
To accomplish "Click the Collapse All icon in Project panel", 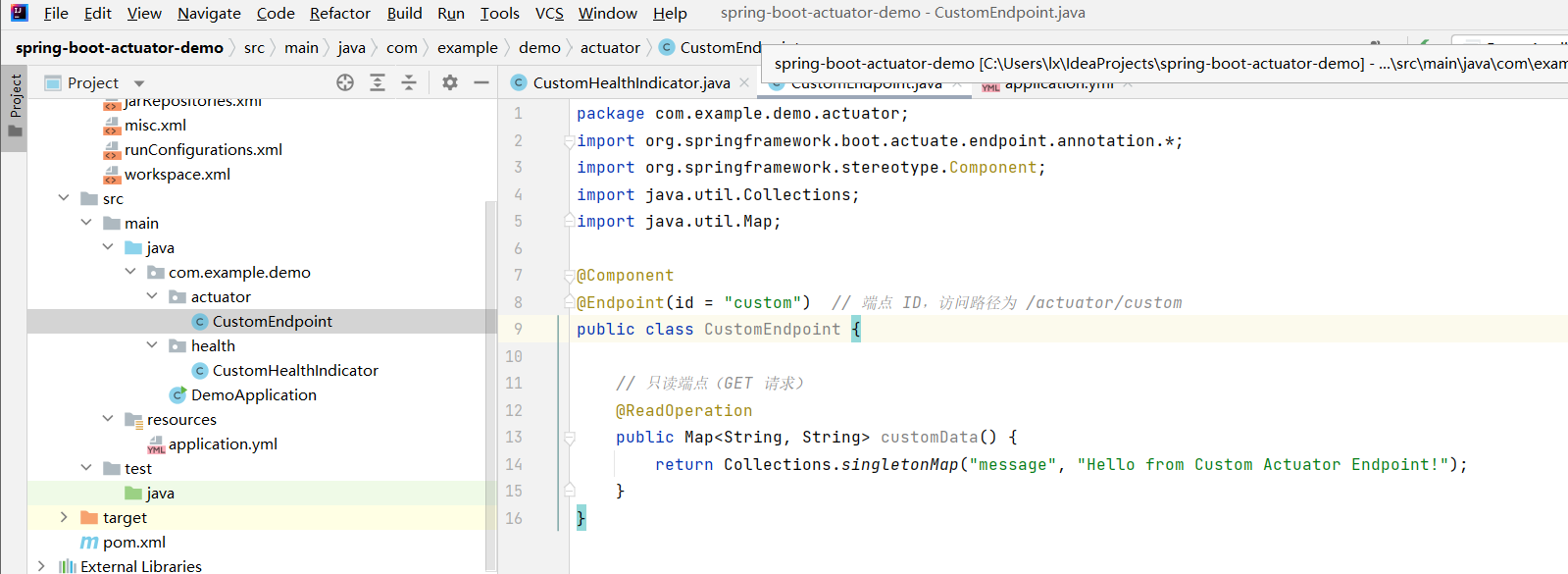I will [409, 83].
